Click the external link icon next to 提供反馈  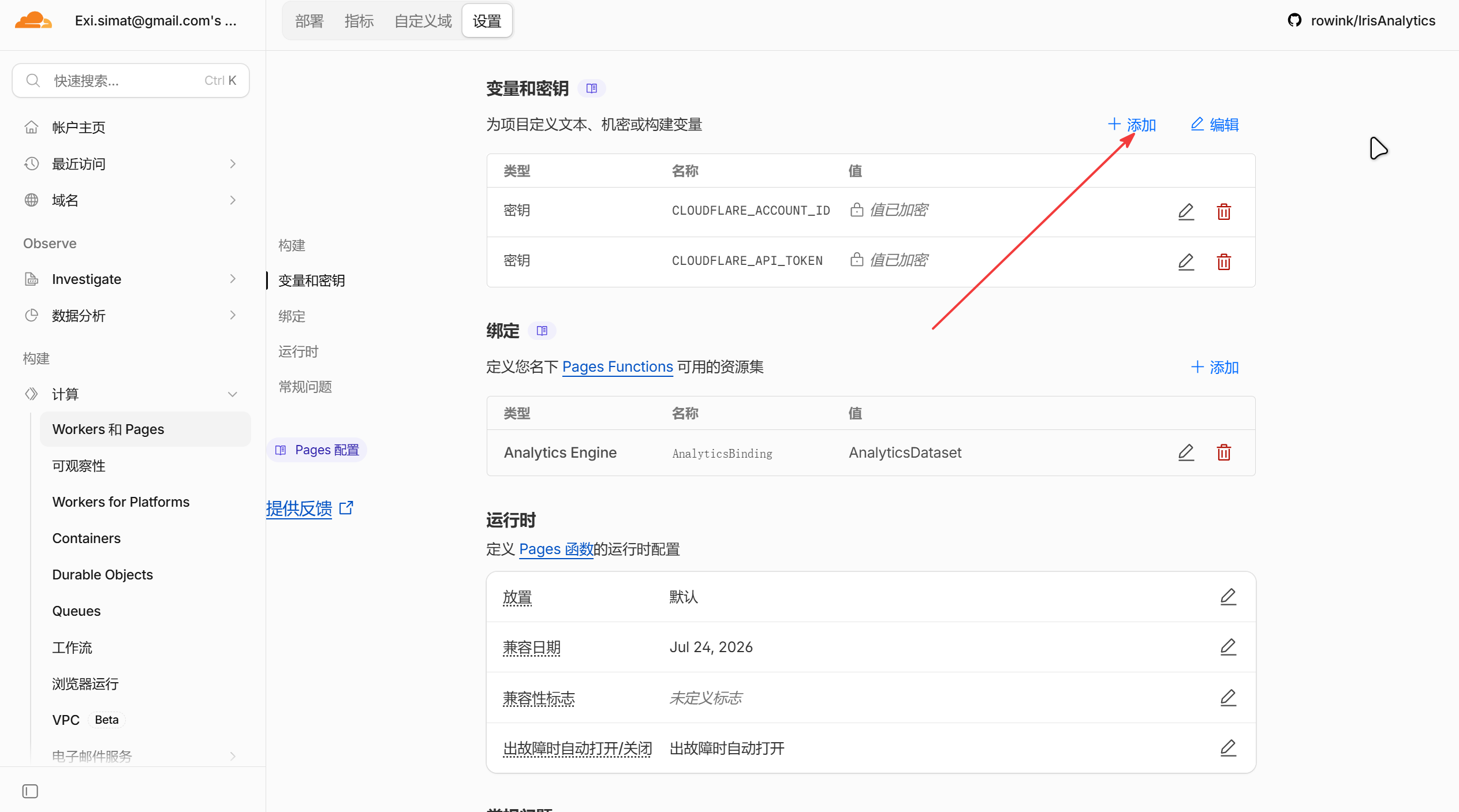point(346,508)
